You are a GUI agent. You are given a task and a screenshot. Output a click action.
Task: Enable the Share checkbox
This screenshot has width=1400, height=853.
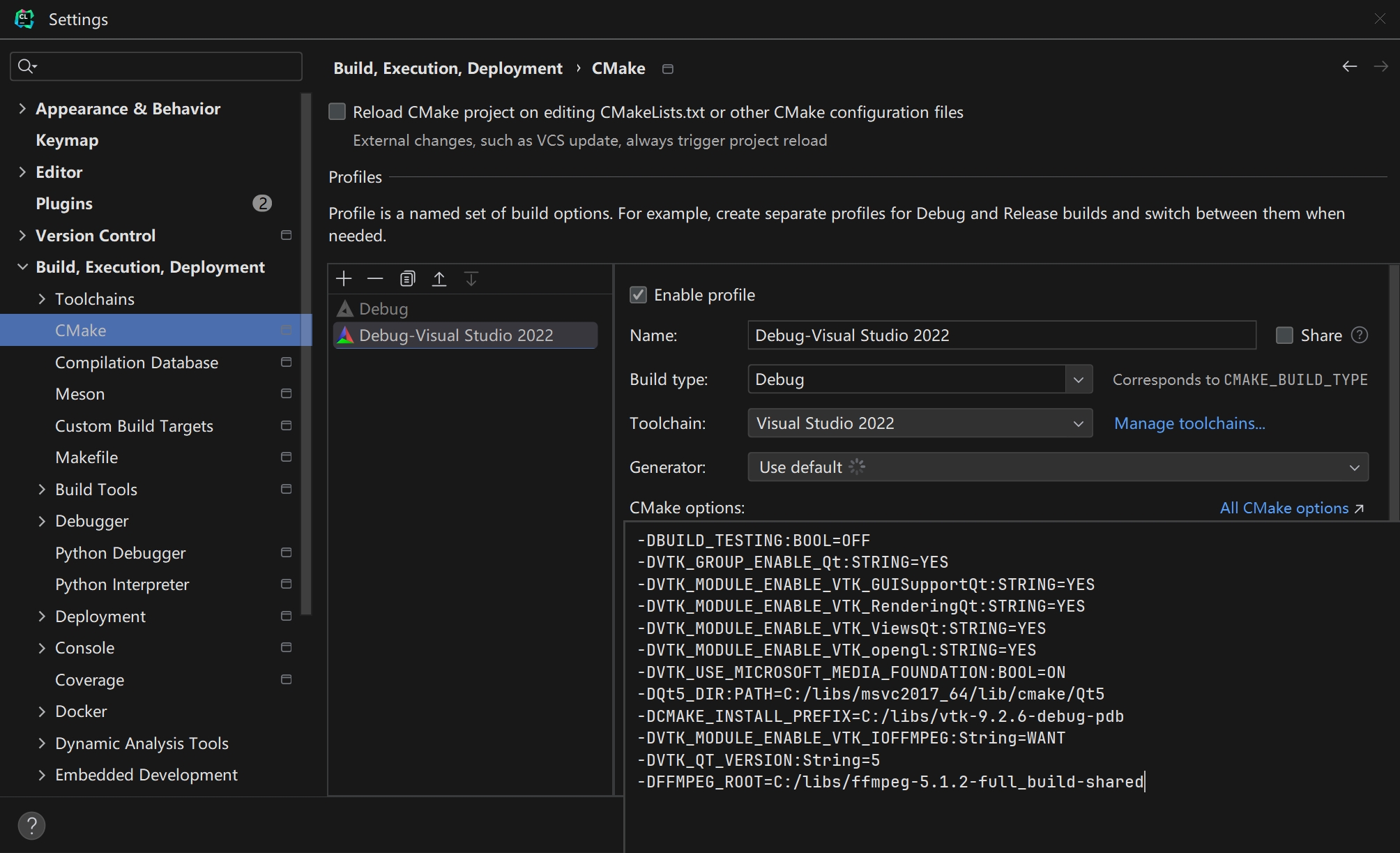[1284, 335]
